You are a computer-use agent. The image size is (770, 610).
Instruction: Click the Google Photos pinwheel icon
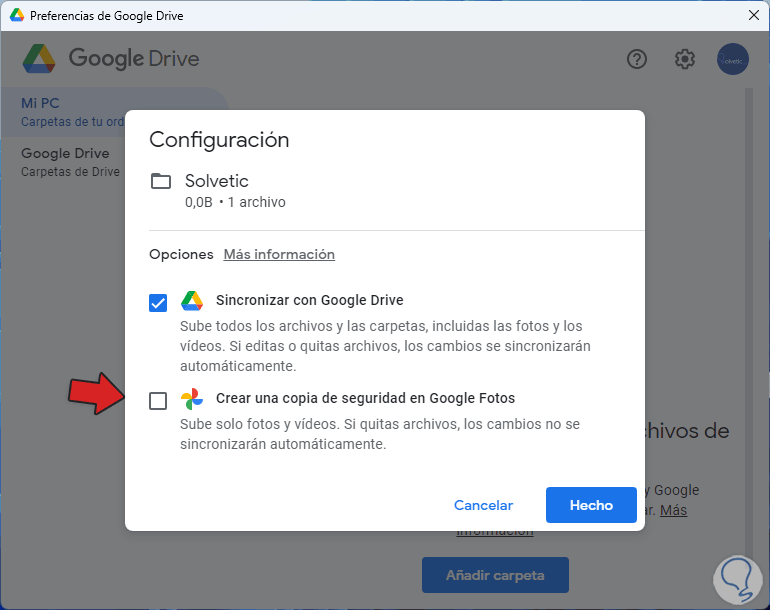pos(192,399)
